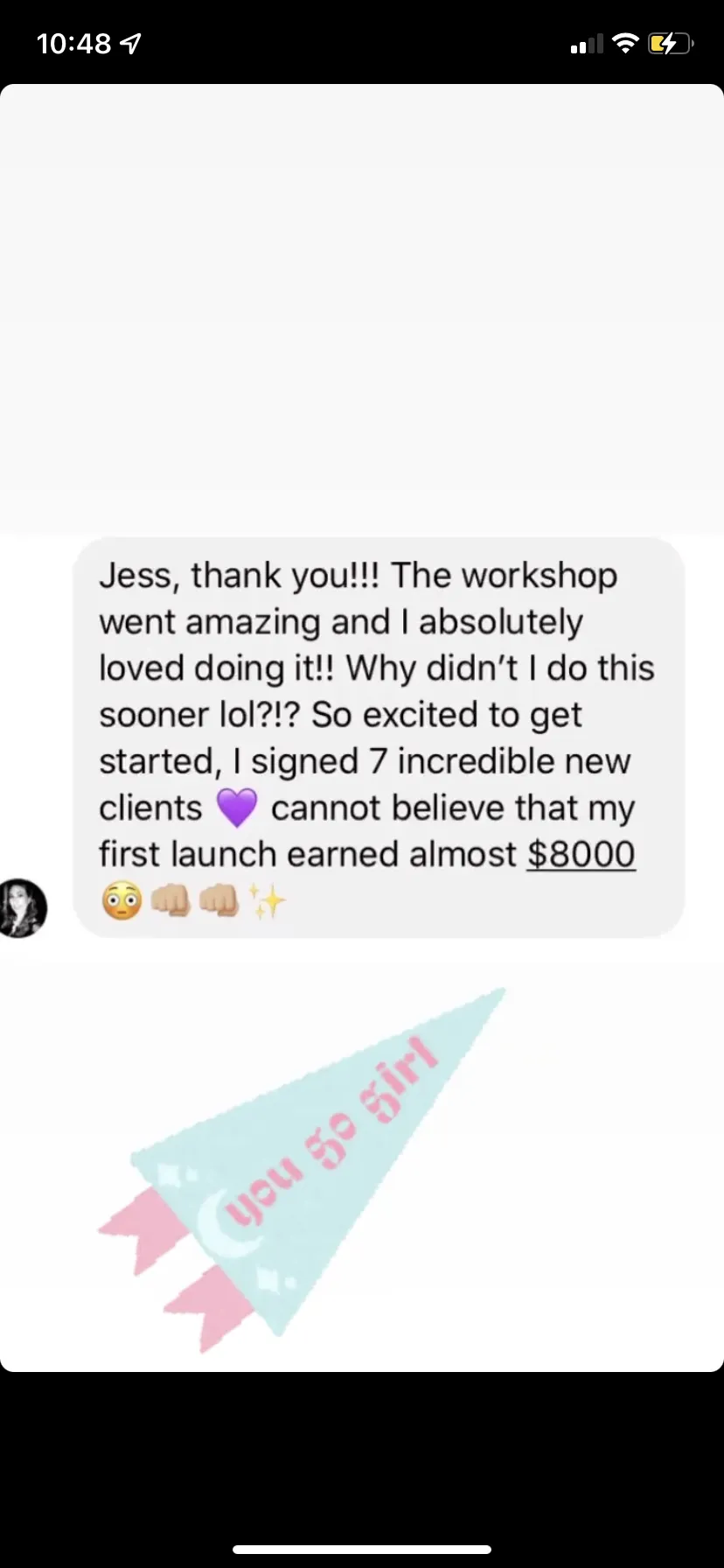Tap the sender's profile avatar
Viewport: 724px width, 1568px height.
[22, 908]
